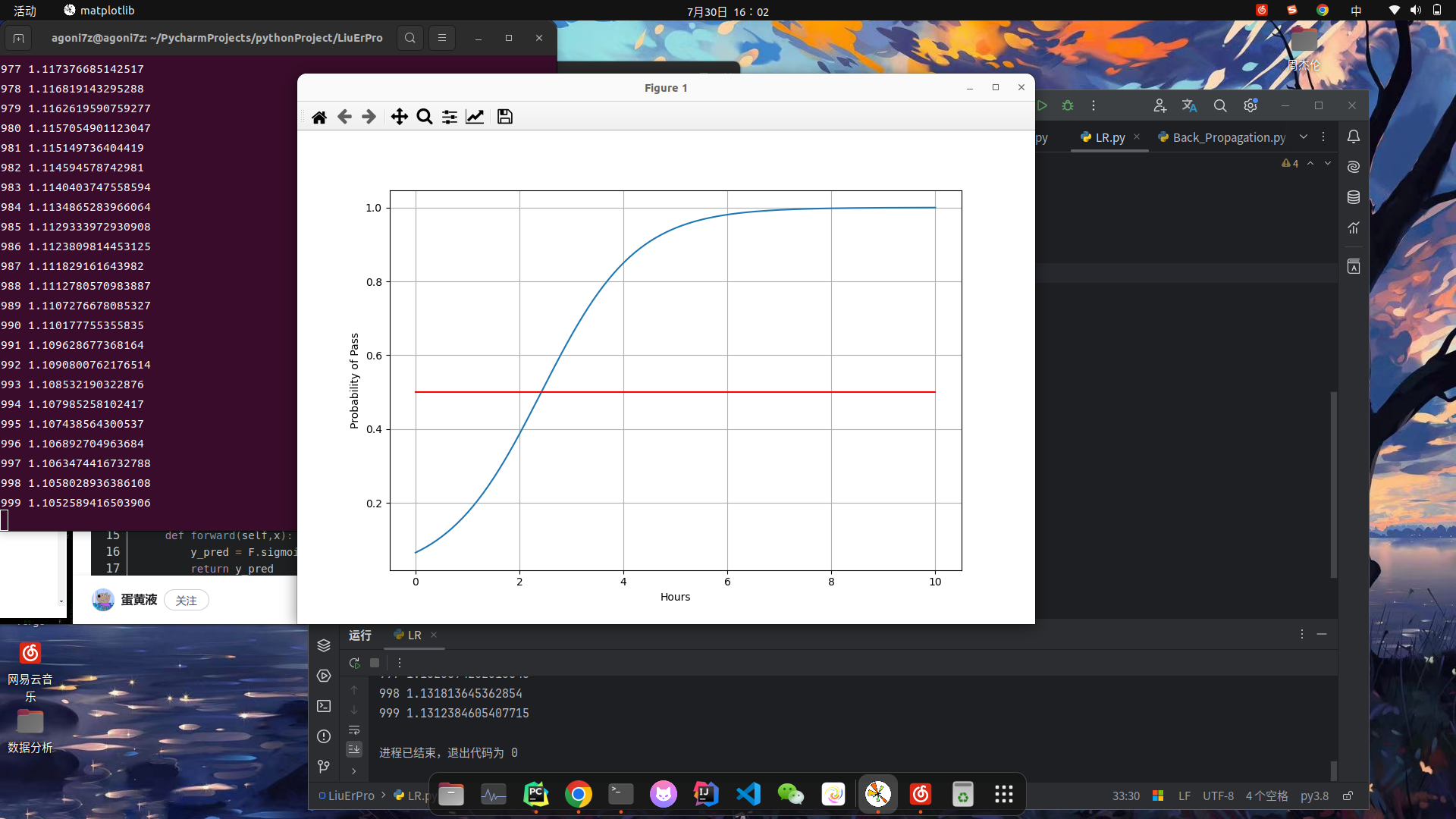The height and width of the screenshot is (819, 1456).
Task: Select the Zoom to rectangle tool
Action: pos(425,117)
